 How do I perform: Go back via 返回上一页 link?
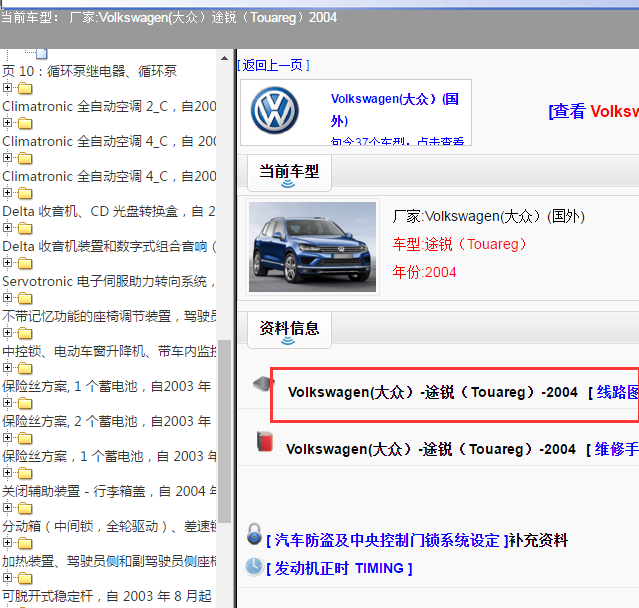point(273,65)
